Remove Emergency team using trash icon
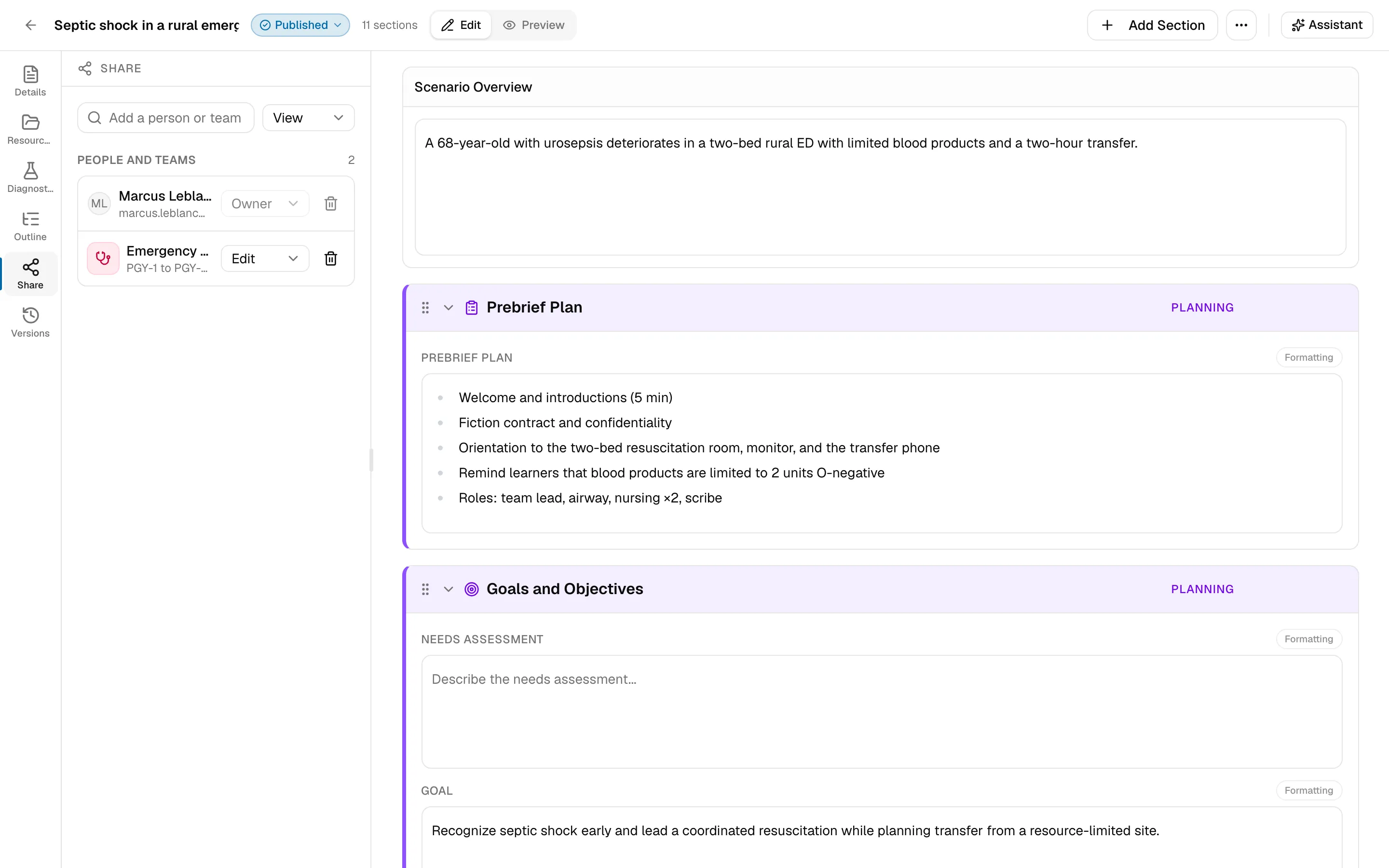1389x868 pixels. [x=330, y=258]
